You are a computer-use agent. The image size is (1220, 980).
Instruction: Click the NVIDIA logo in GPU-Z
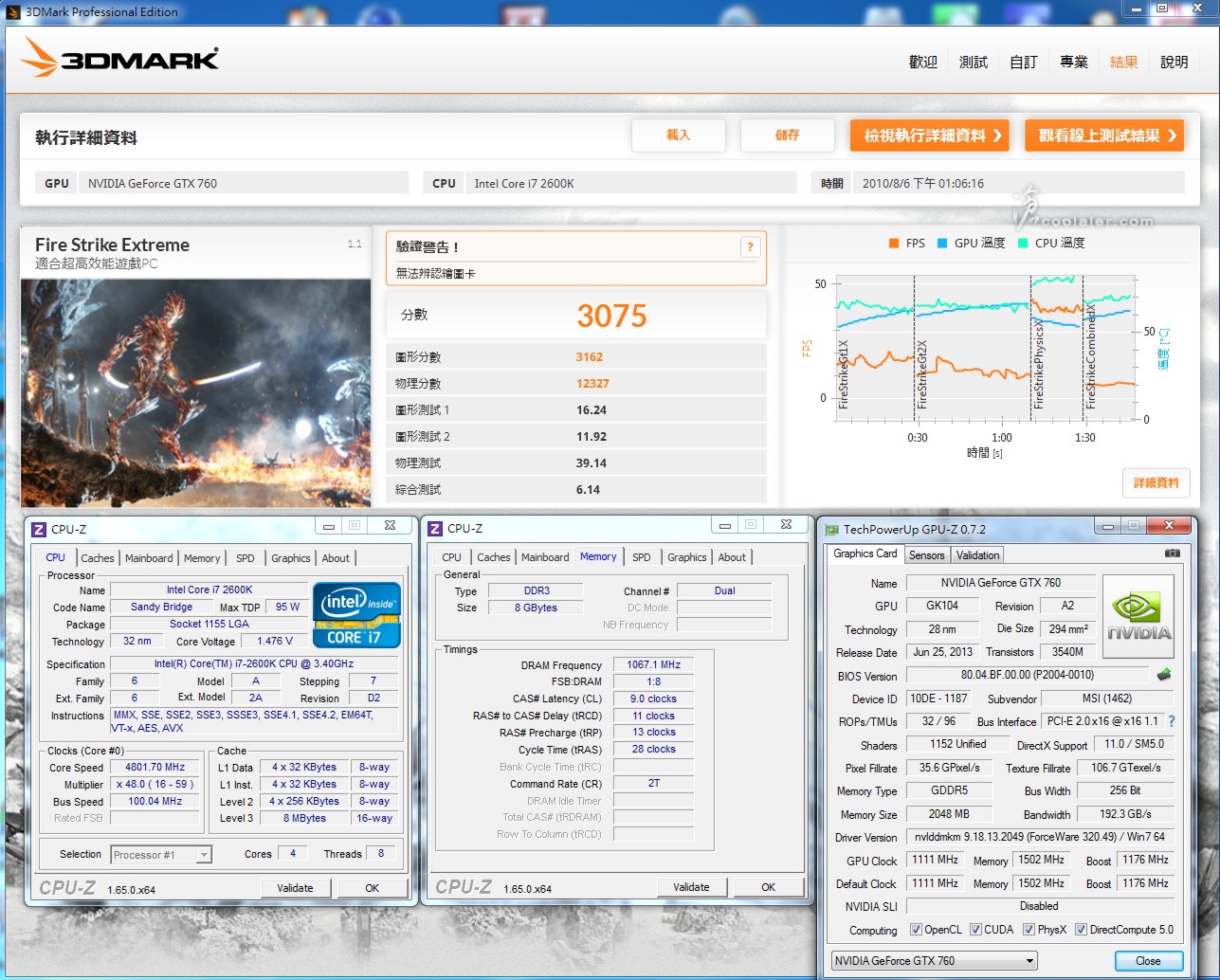coord(1138,615)
